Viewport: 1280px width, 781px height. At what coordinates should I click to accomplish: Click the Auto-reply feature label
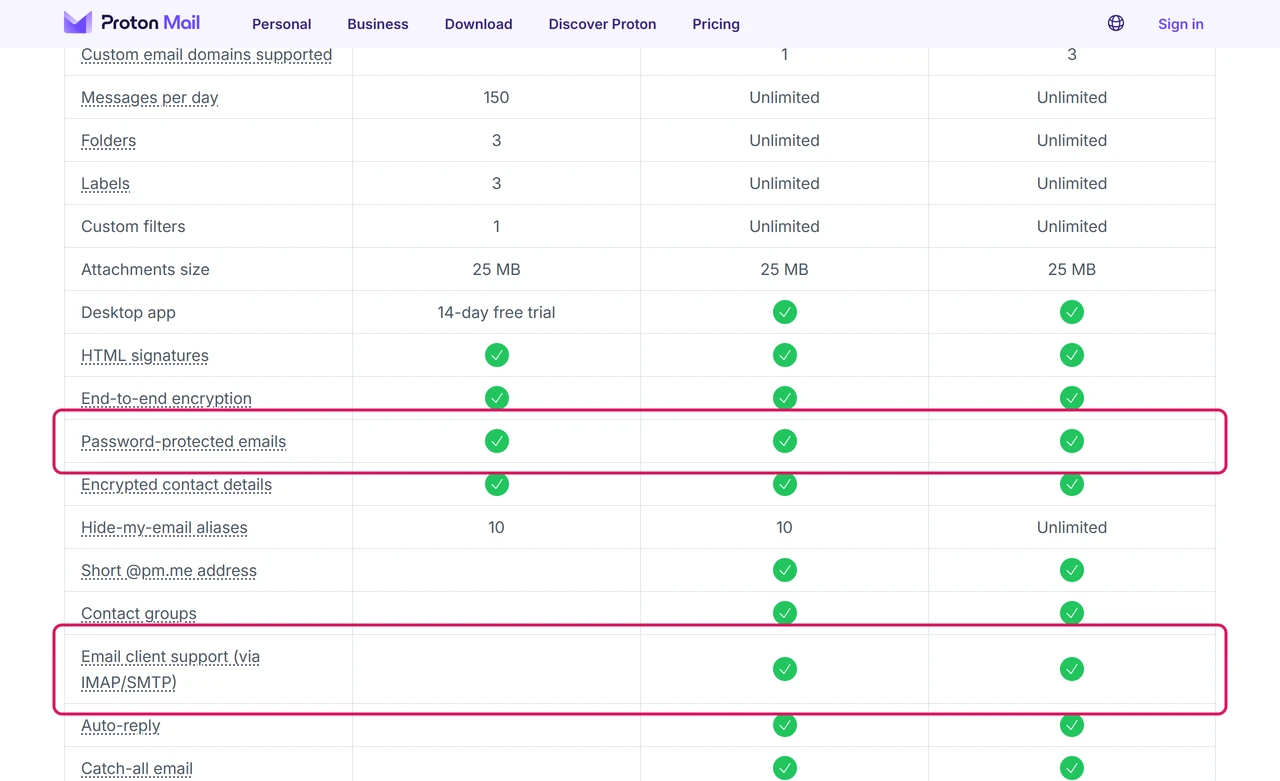coord(120,726)
